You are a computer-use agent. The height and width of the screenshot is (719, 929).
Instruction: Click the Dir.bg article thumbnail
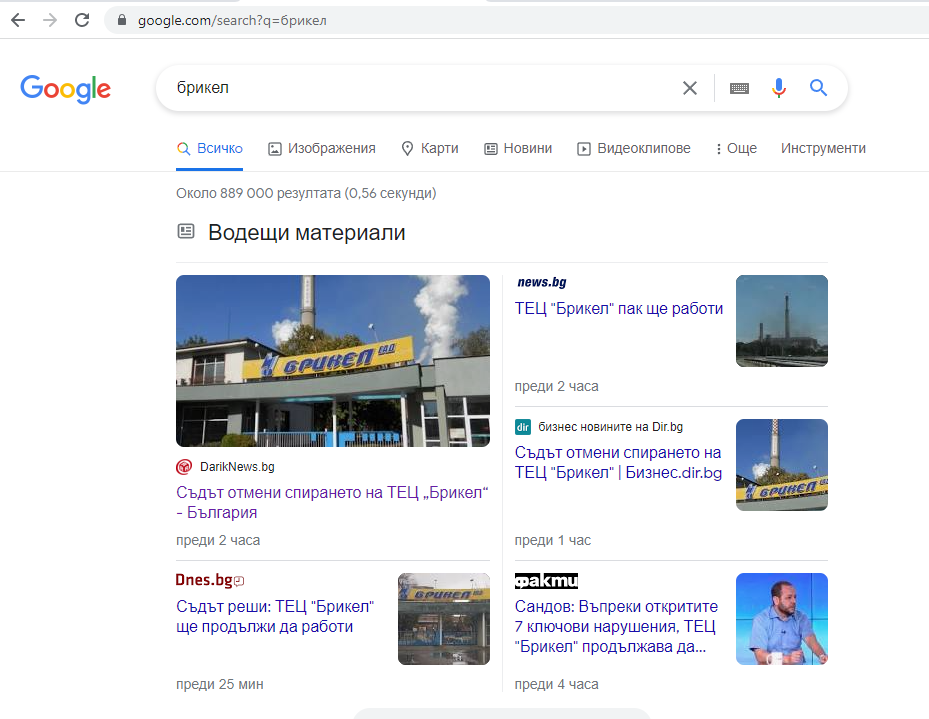[781, 464]
